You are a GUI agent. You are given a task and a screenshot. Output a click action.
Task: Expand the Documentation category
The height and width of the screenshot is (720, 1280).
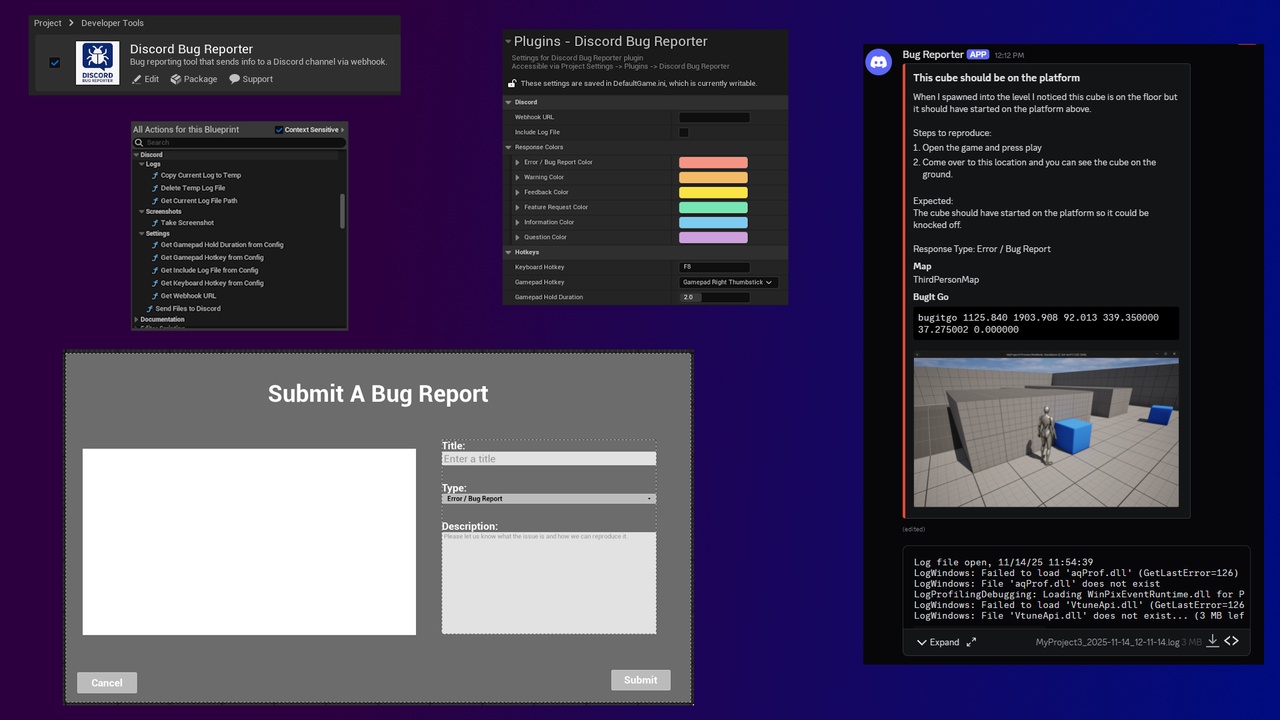click(x=136, y=320)
